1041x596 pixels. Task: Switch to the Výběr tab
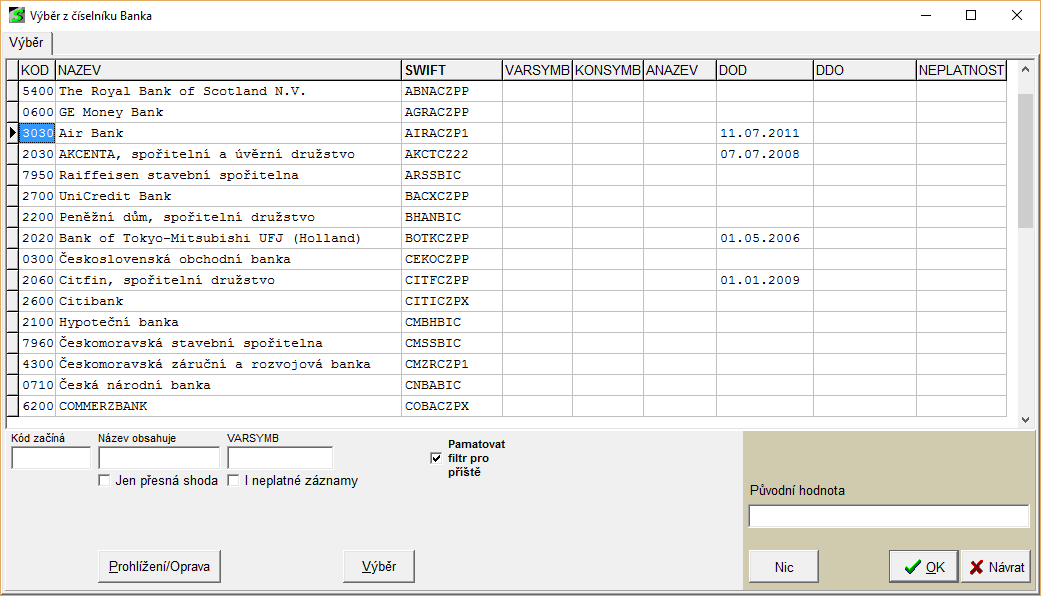point(27,42)
